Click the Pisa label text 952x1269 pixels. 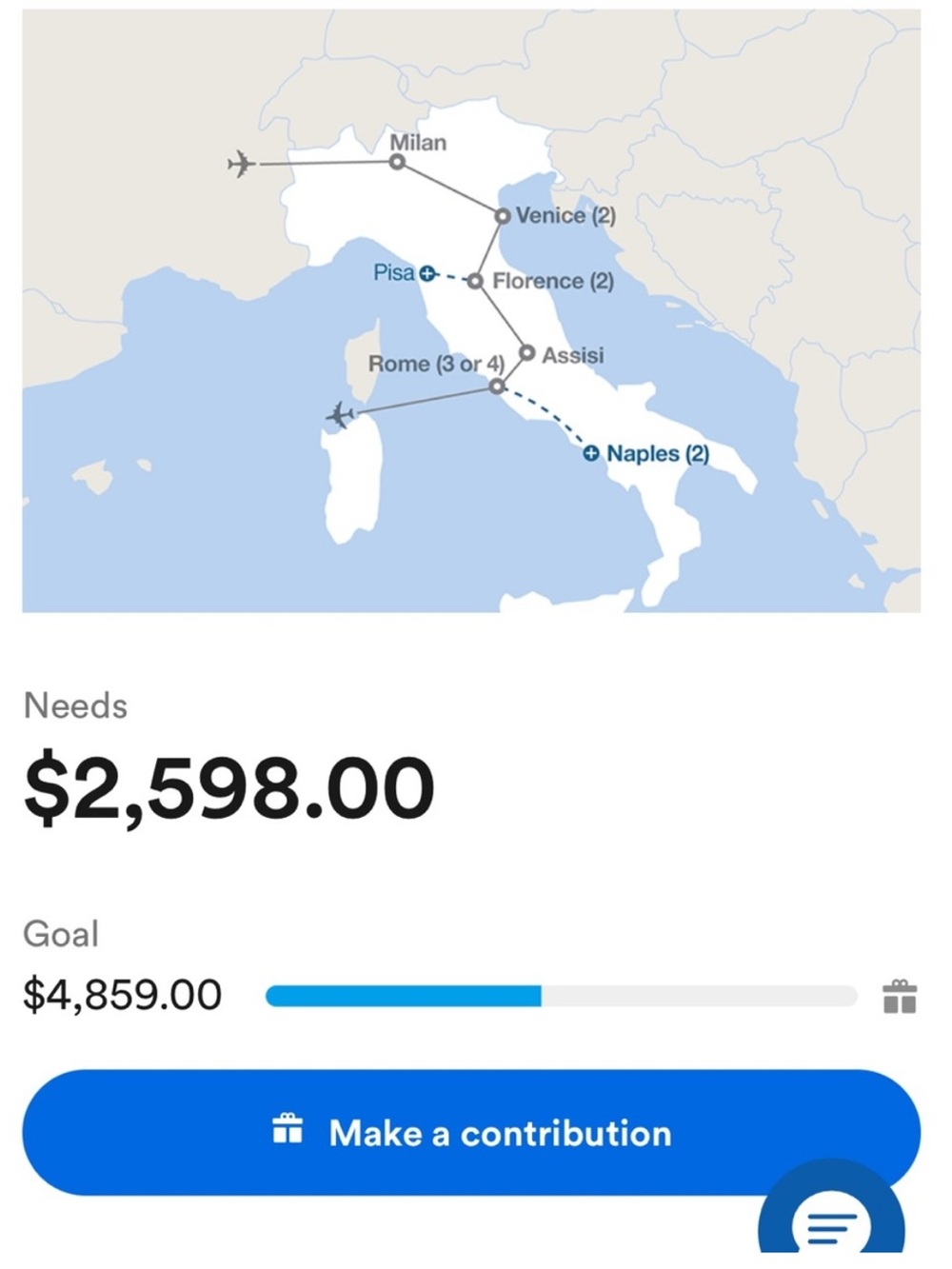[x=393, y=273]
